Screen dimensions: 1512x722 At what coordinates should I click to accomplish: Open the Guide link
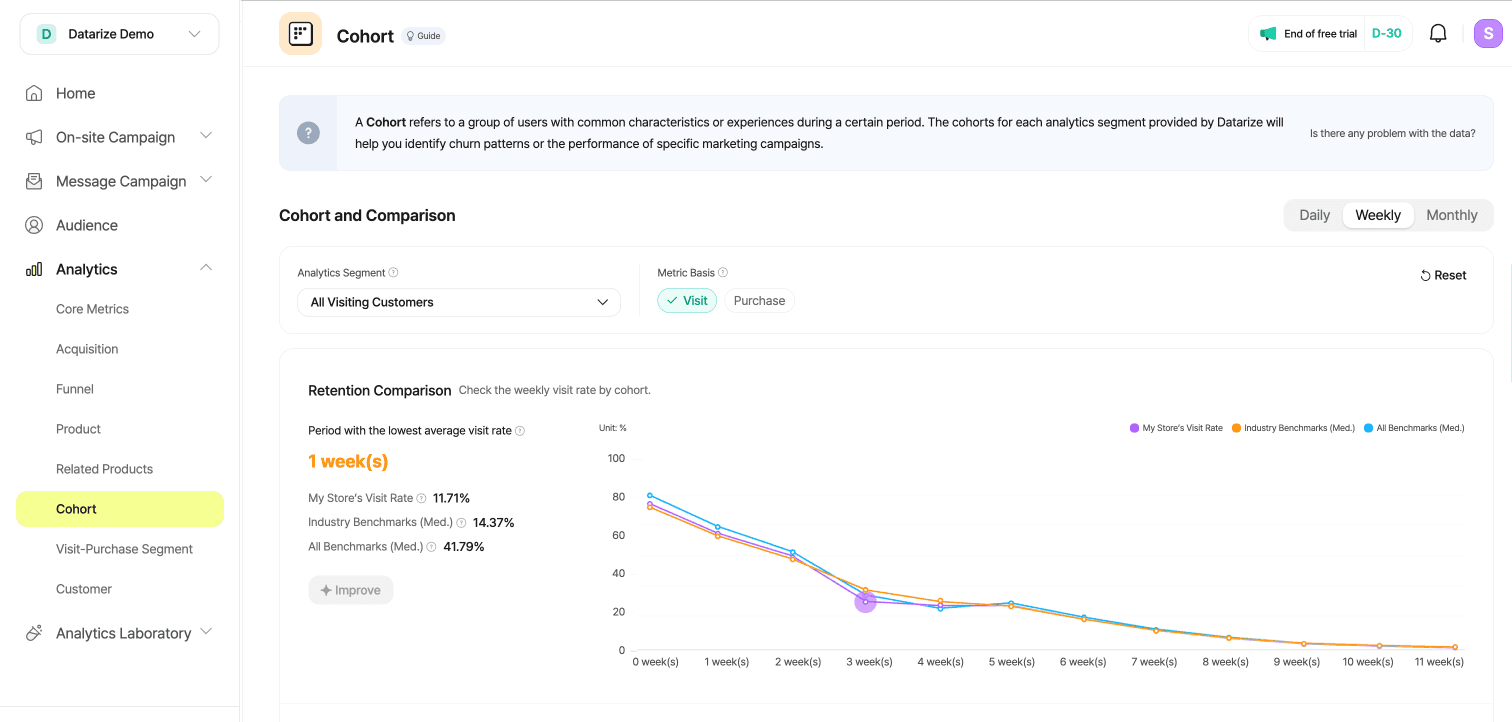pyautogui.click(x=423, y=36)
